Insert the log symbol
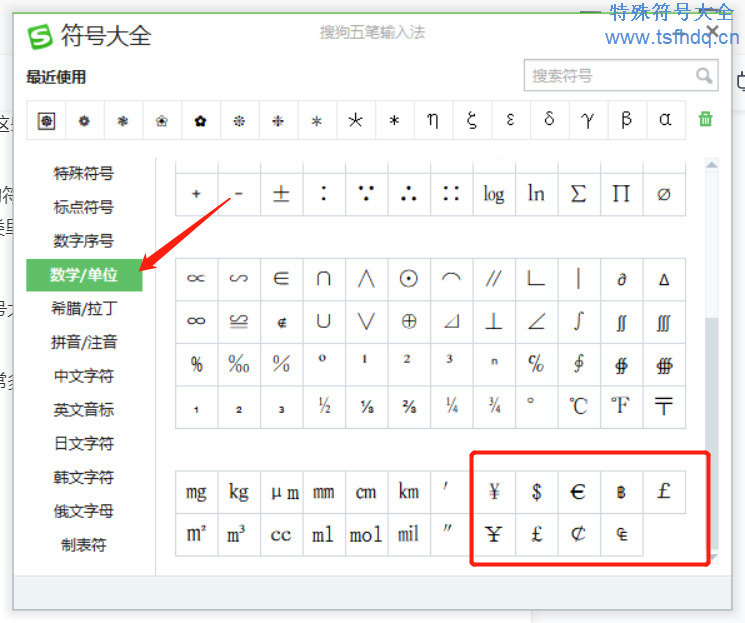The height and width of the screenshot is (623, 745). 494,194
